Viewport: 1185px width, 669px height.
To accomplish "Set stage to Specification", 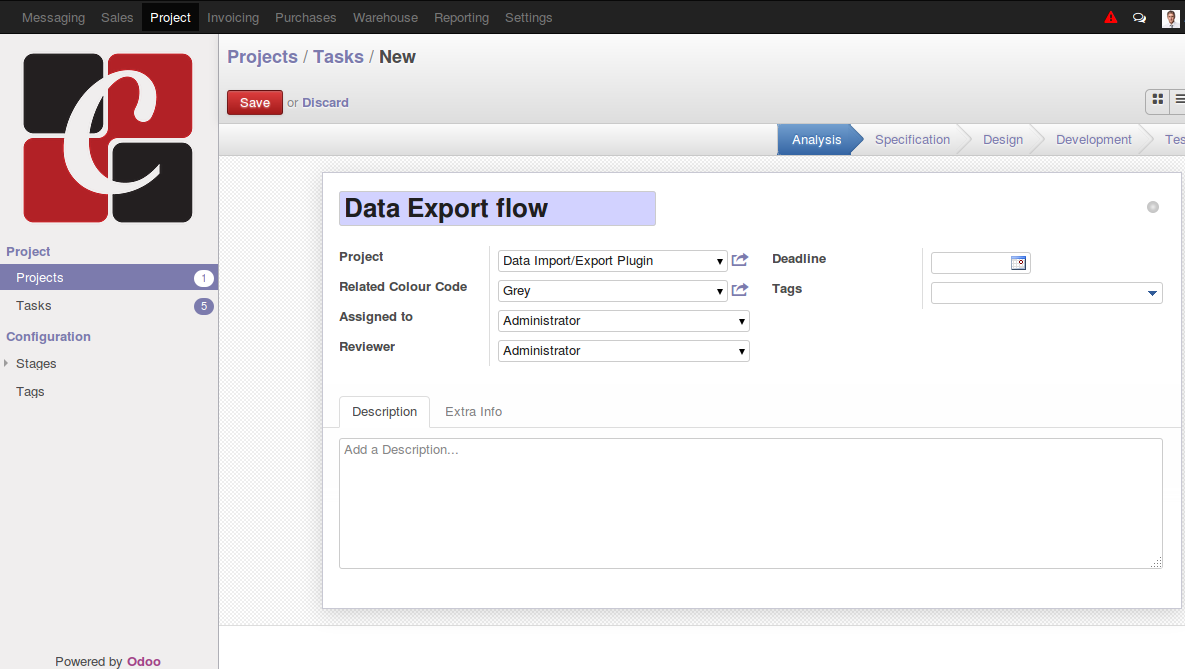I will point(912,140).
